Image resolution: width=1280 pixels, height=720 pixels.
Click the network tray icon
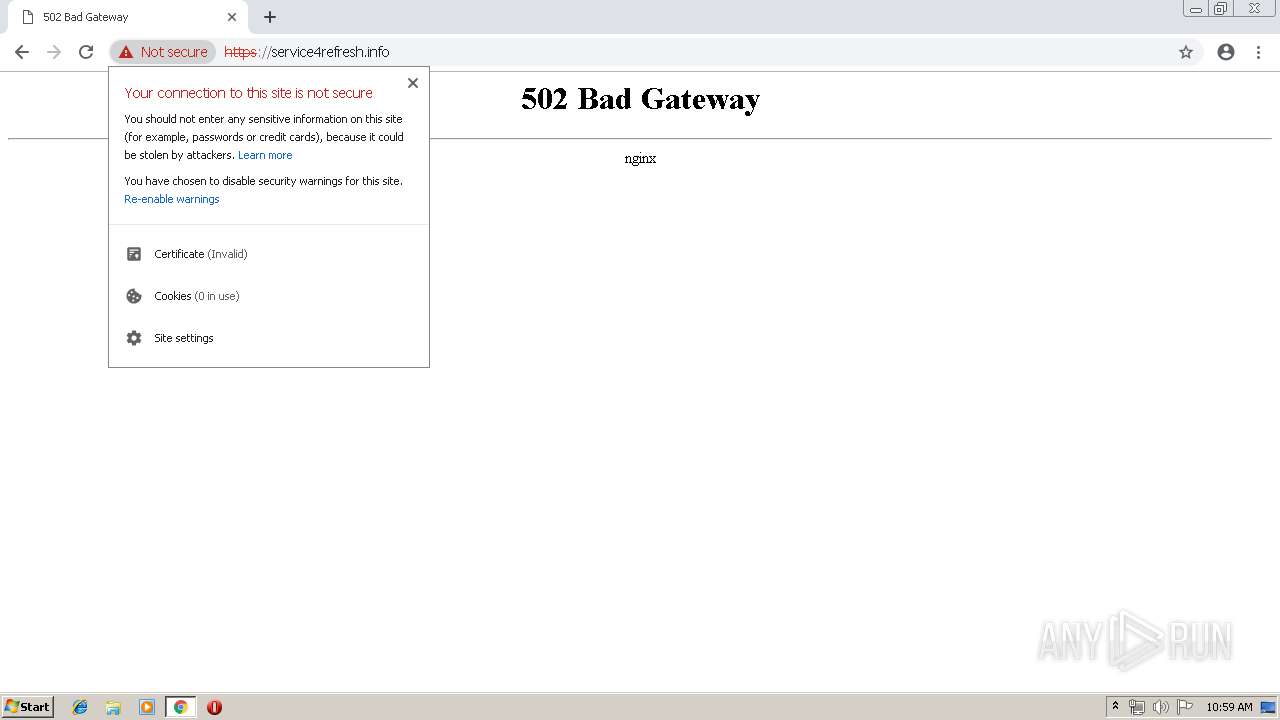coord(1137,707)
